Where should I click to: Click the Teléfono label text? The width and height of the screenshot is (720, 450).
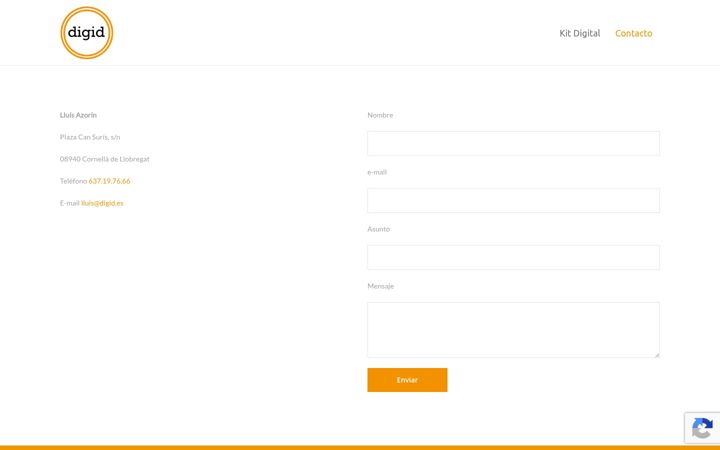pos(73,181)
